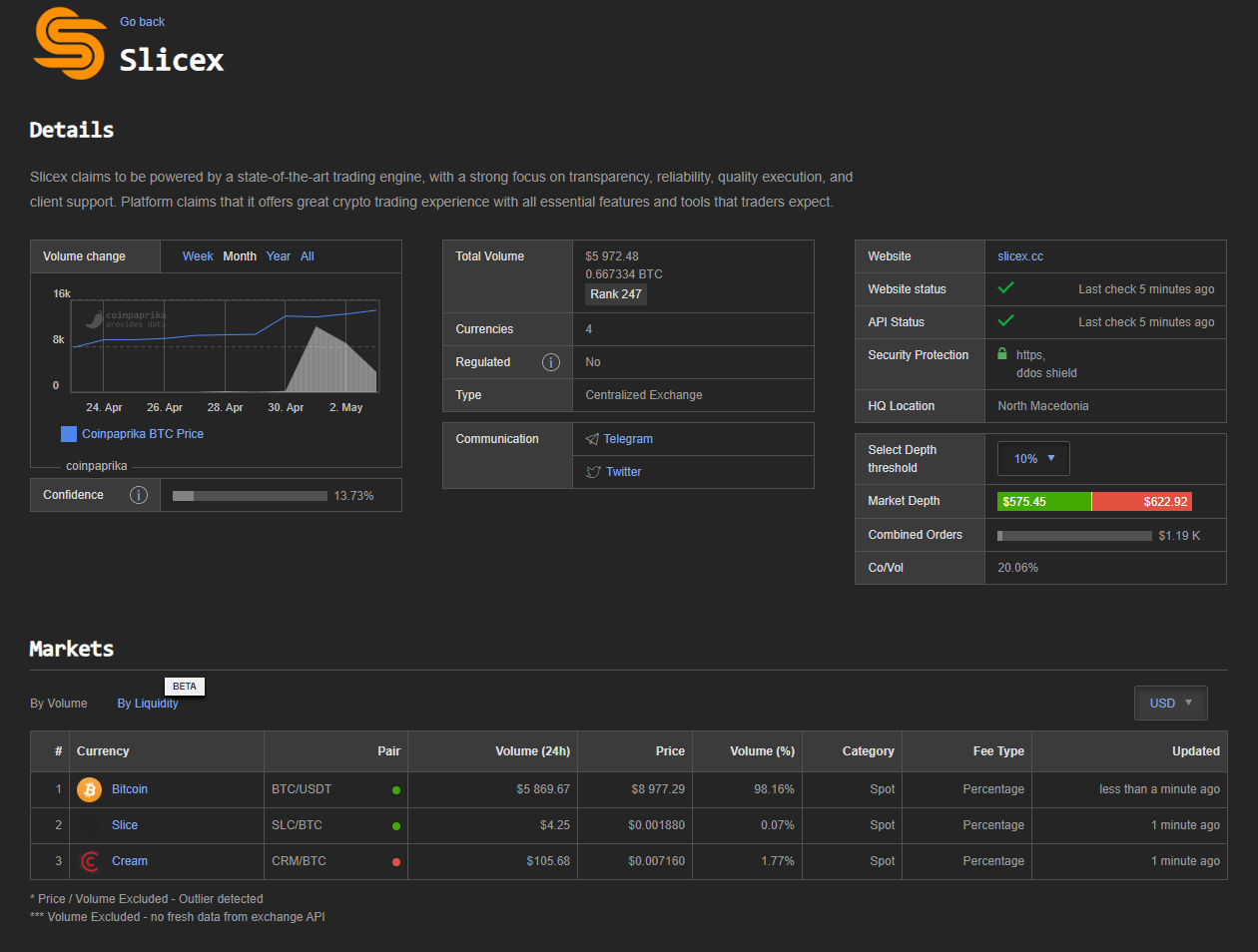1258x952 pixels.
Task: Click the green market depth bar
Action: pyautogui.click(x=1044, y=501)
